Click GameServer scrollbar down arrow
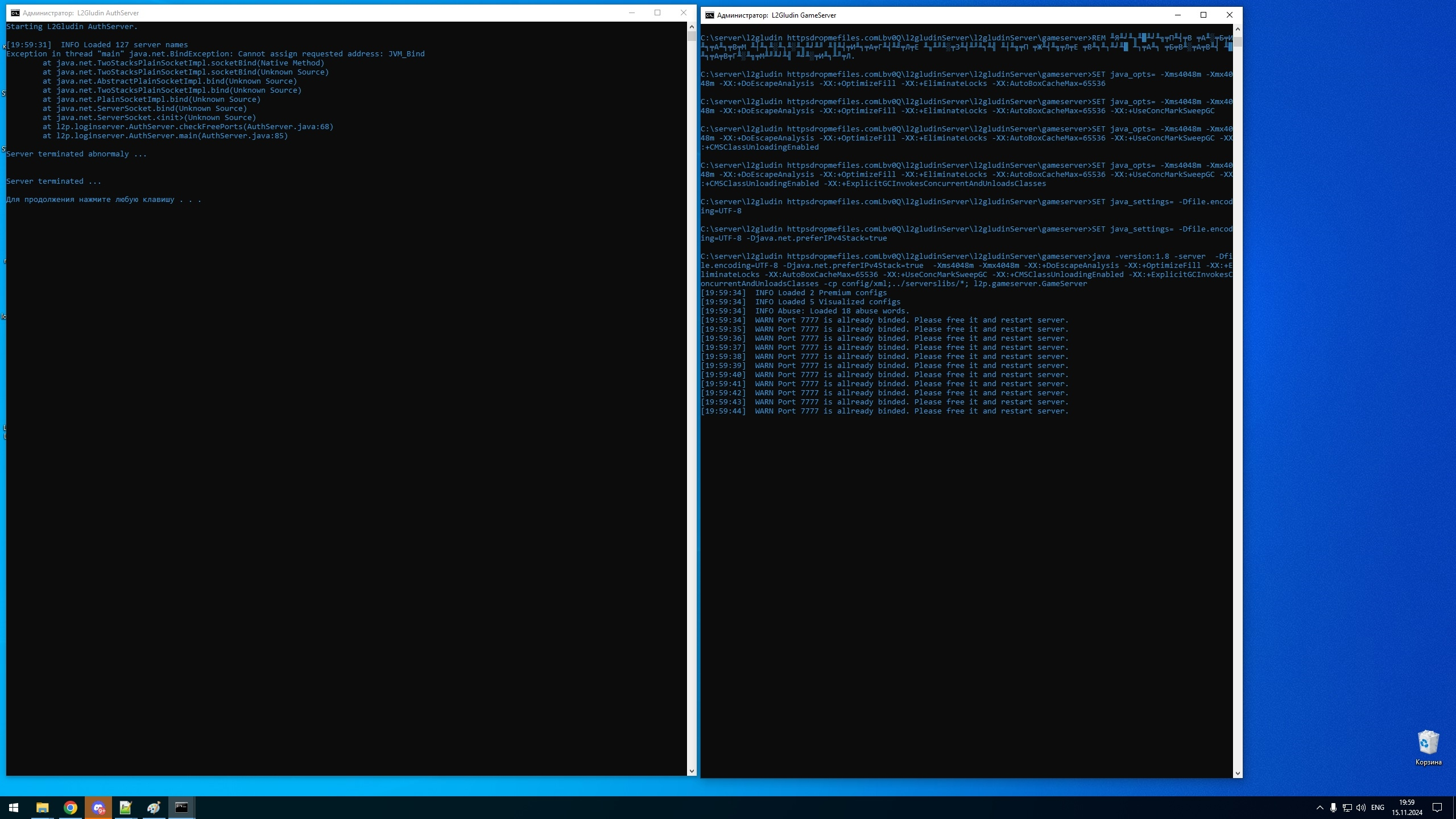The width and height of the screenshot is (1456, 819). point(1238,773)
